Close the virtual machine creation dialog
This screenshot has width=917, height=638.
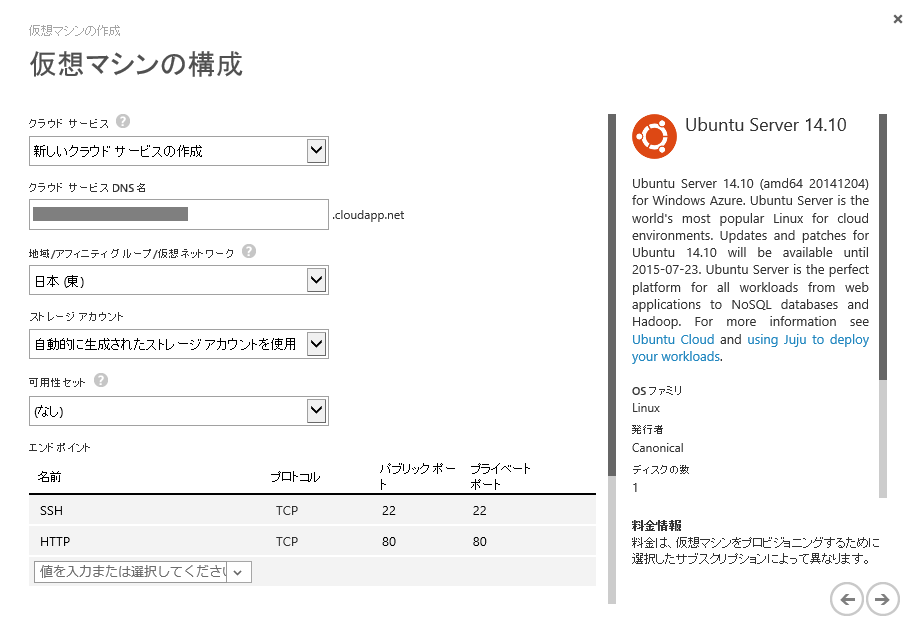897,19
